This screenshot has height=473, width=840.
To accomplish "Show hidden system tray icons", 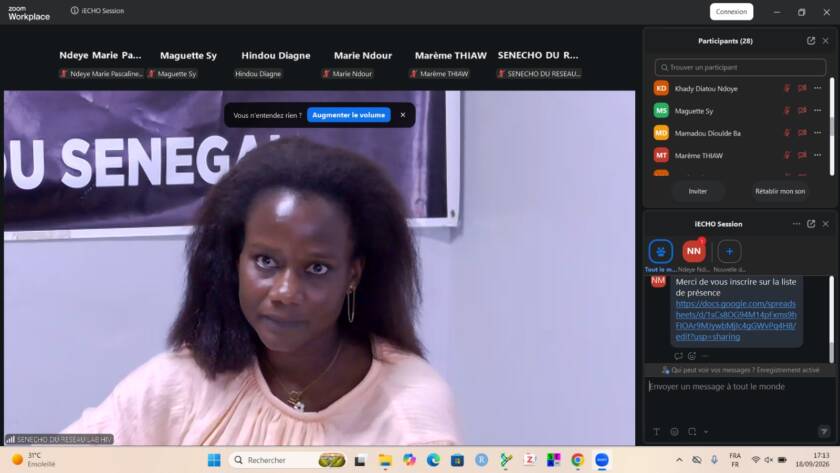I will [679, 460].
